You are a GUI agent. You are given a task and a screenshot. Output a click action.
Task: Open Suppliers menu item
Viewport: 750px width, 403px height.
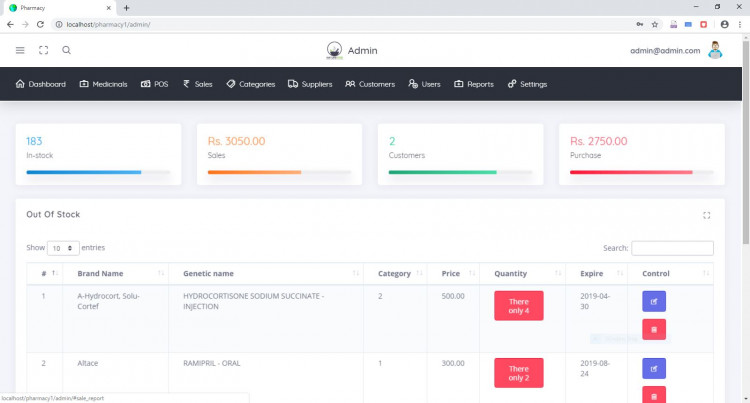(x=310, y=84)
